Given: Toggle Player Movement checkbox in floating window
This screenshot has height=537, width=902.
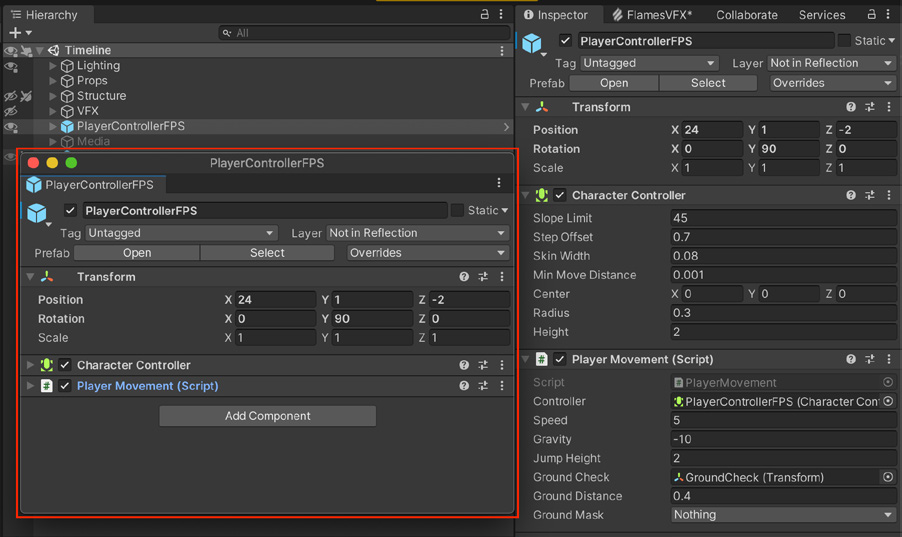Looking at the screenshot, I should (x=65, y=386).
